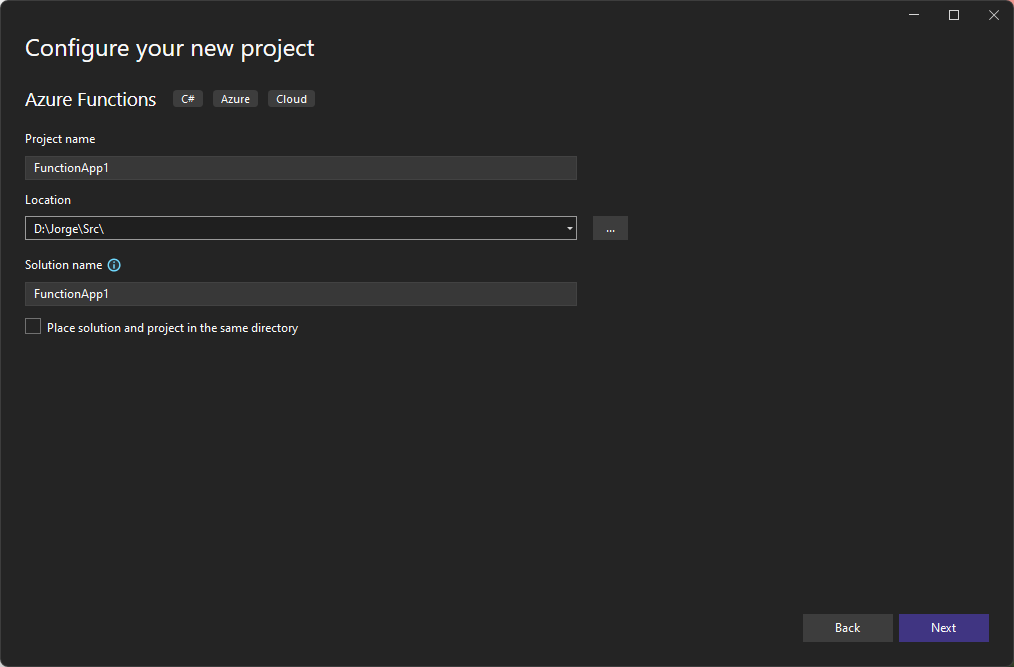Viewport: 1014px width, 667px height.
Task: Click the Project name input field
Action: (x=301, y=168)
